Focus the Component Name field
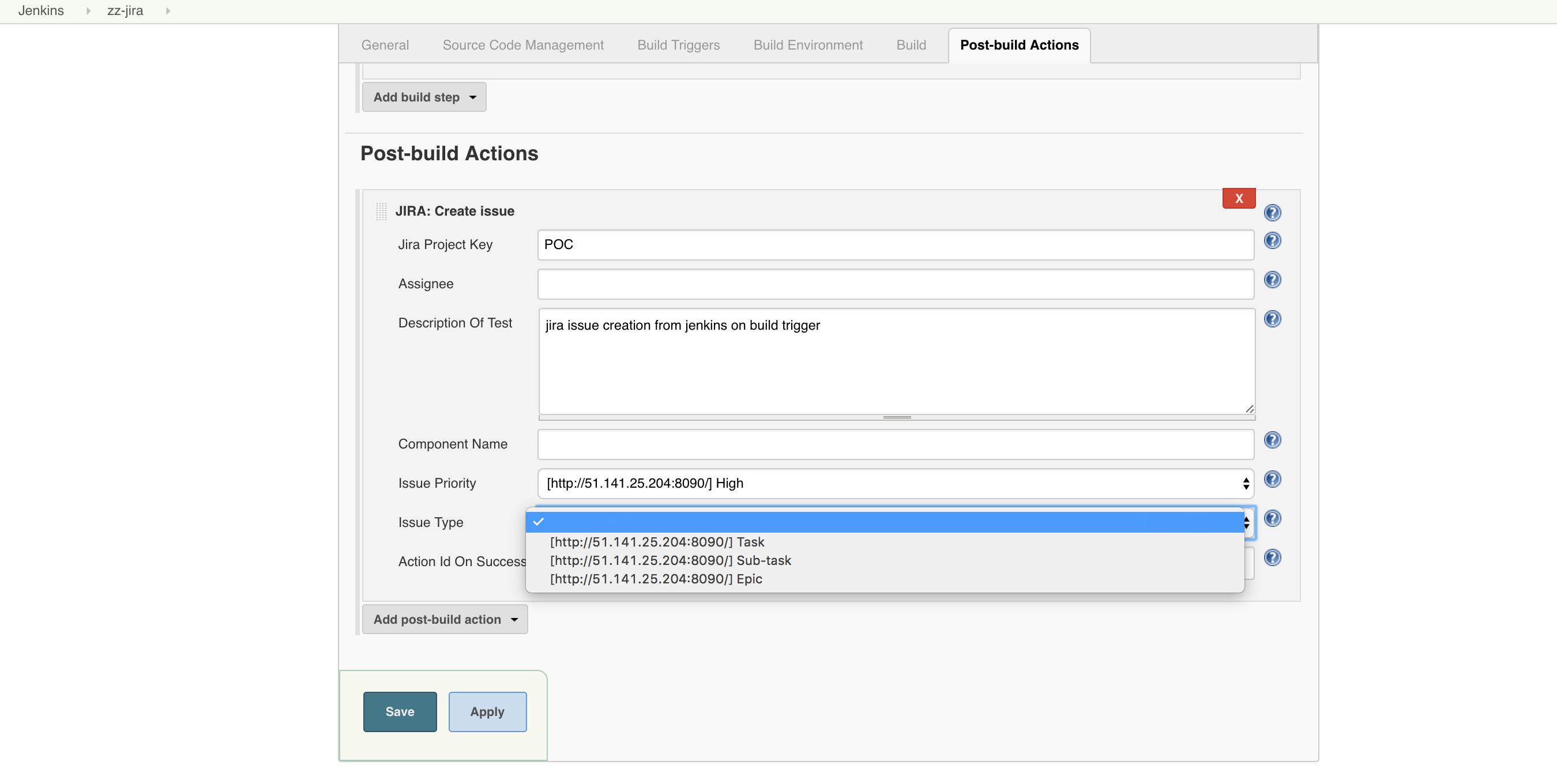The width and height of the screenshot is (1557, 784). [895, 444]
